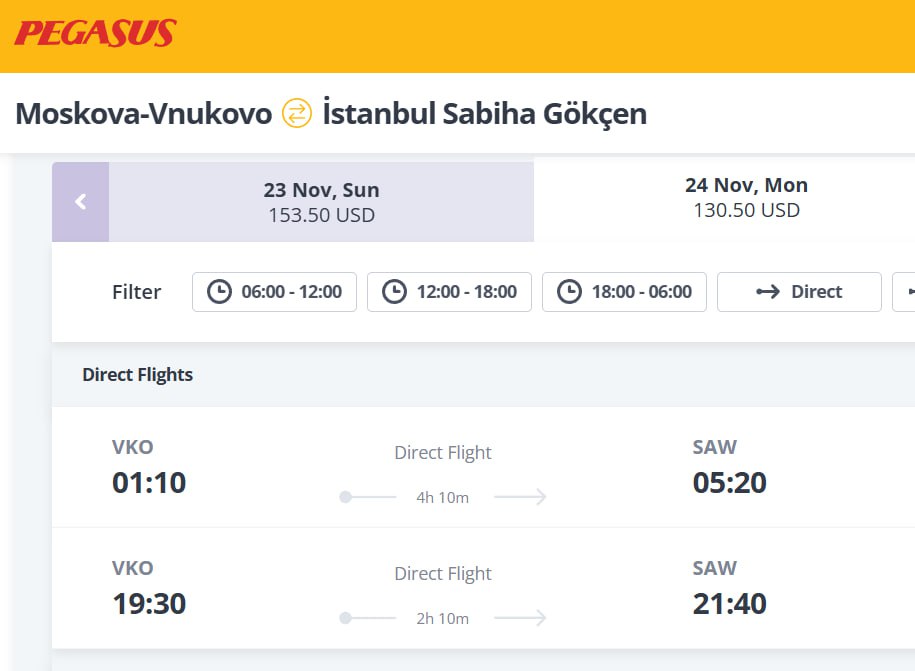Switch to the 24 Nov, Mon date tab
The image size is (915, 671).
click(746, 197)
